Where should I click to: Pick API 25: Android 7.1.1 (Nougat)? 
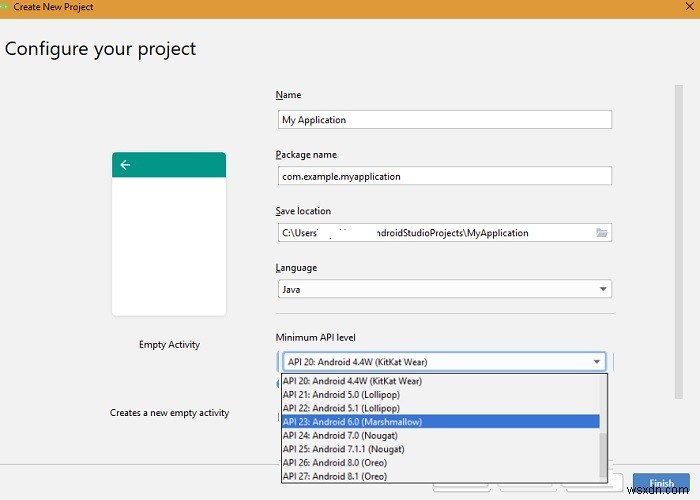tap(441, 449)
